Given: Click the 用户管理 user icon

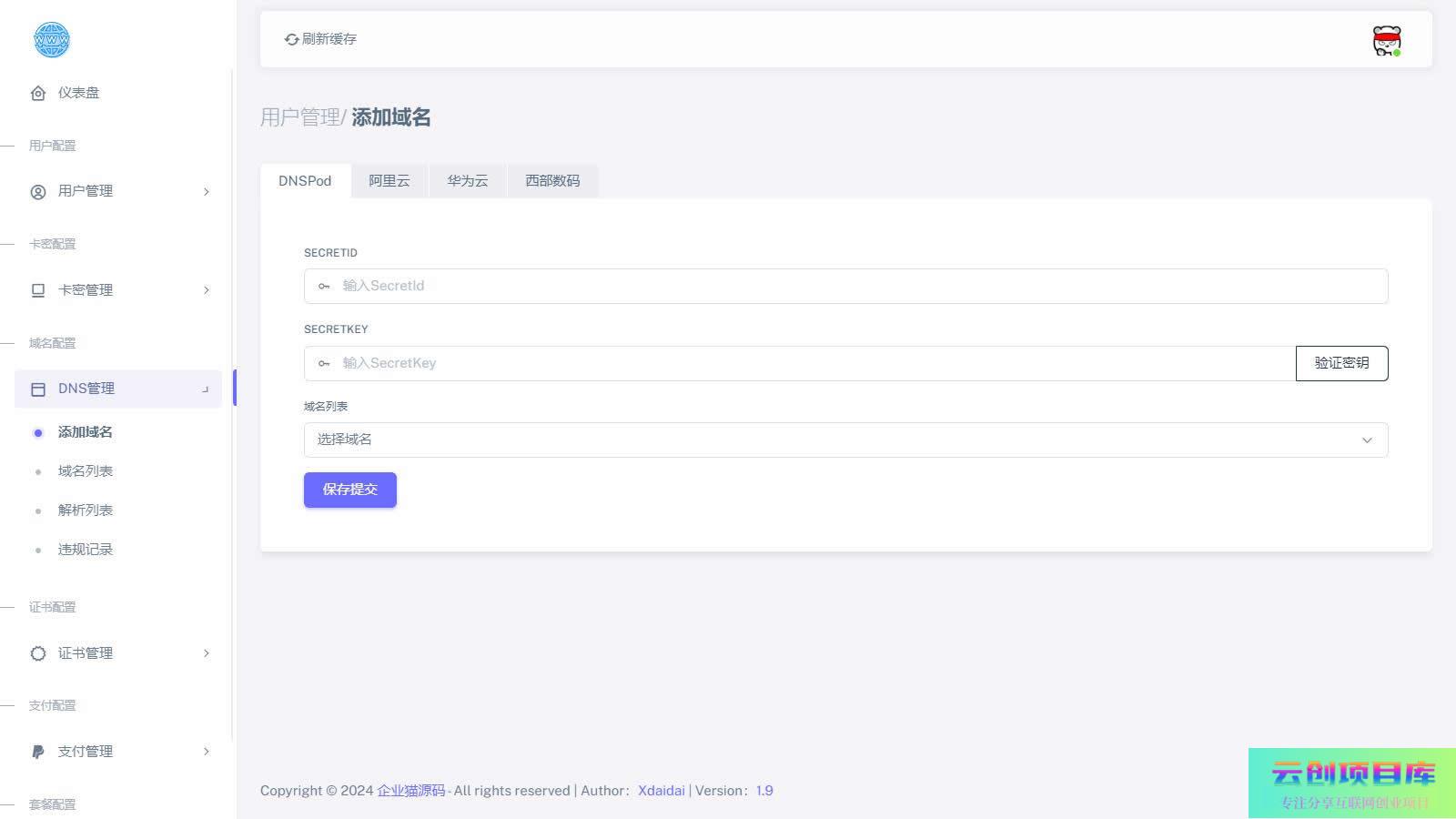Looking at the screenshot, I should click(x=38, y=192).
